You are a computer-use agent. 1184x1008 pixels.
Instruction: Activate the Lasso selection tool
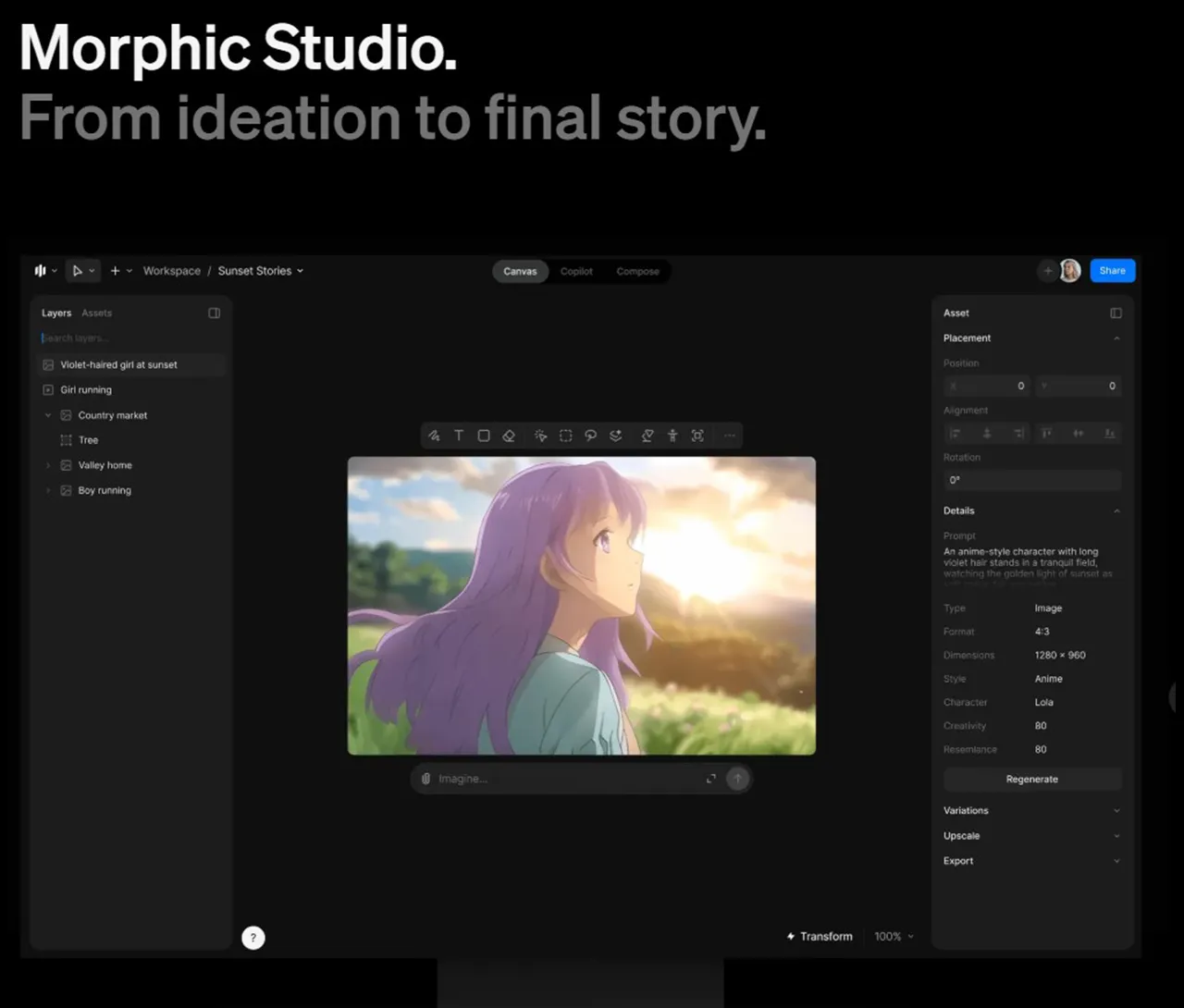(591, 435)
